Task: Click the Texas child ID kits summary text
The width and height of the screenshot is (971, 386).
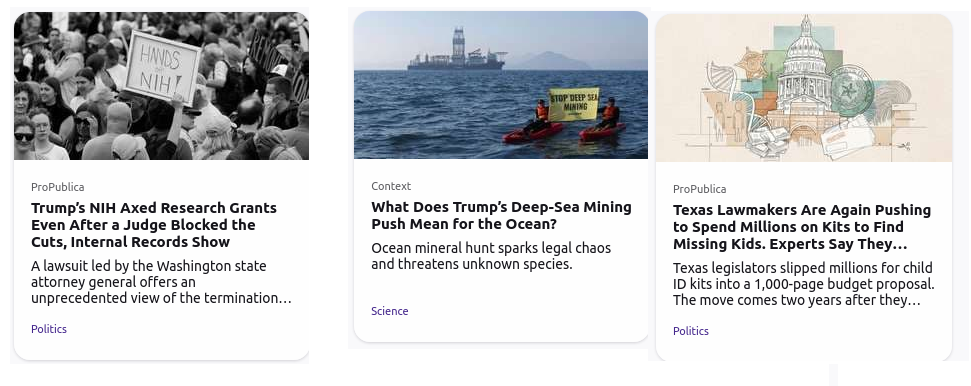Action: point(803,284)
